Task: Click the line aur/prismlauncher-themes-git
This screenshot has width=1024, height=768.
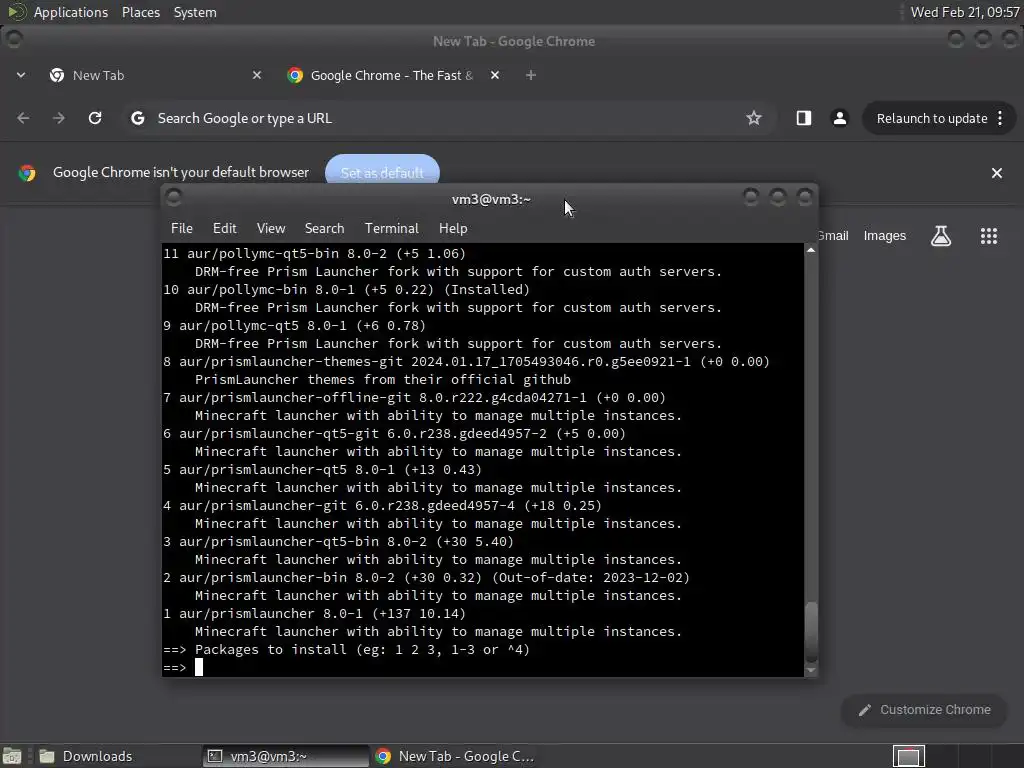Action: tap(466, 362)
